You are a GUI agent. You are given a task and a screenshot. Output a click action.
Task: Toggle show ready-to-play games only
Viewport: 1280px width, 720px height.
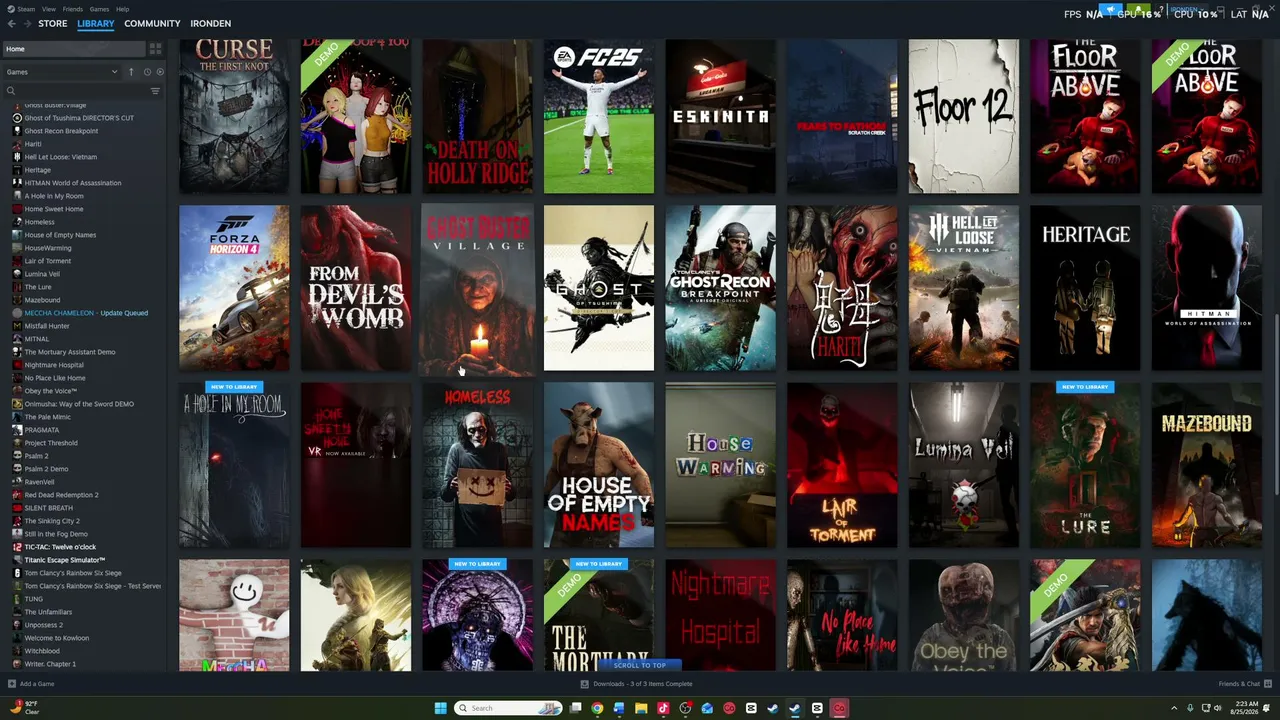tap(160, 72)
